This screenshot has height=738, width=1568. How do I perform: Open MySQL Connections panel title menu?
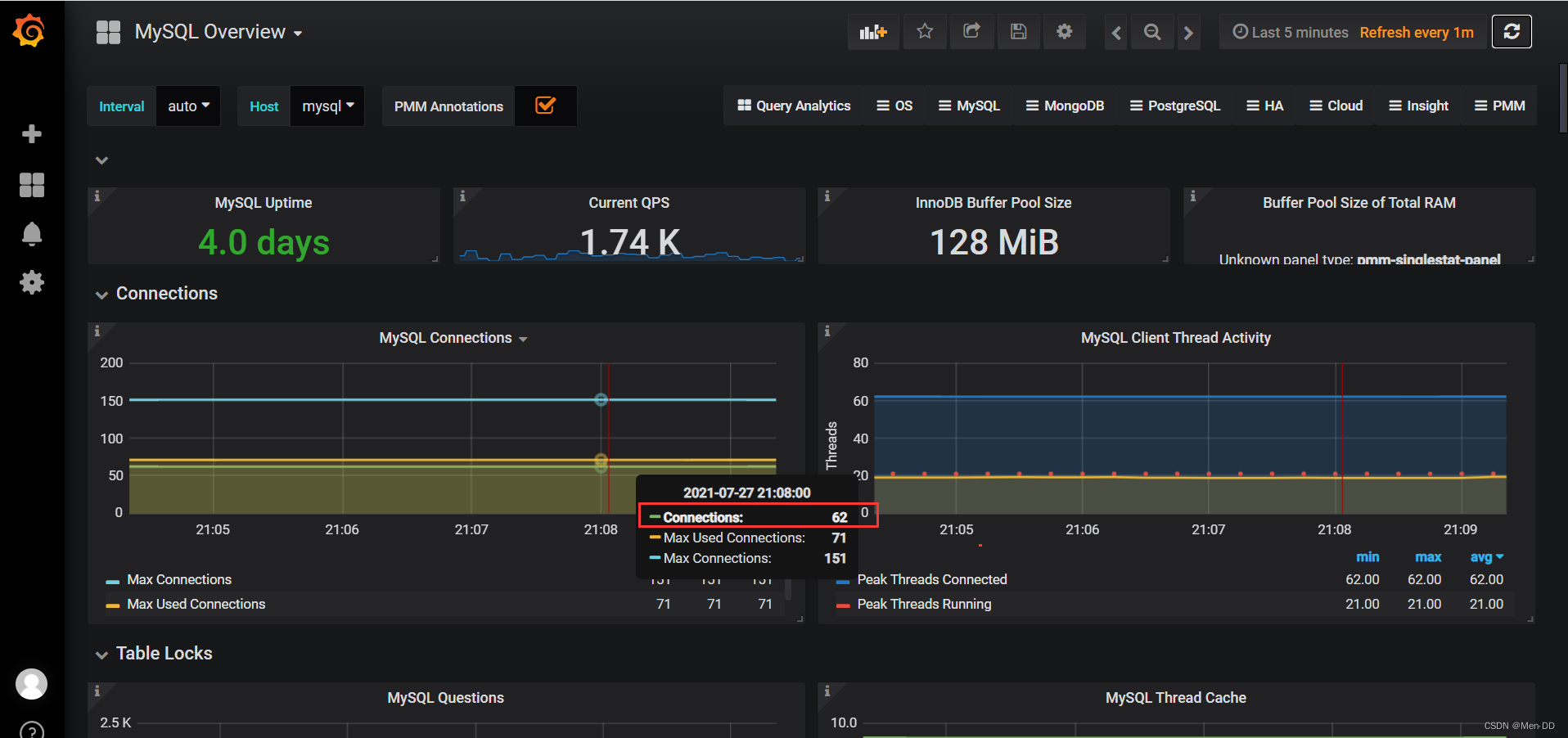[x=453, y=338]
